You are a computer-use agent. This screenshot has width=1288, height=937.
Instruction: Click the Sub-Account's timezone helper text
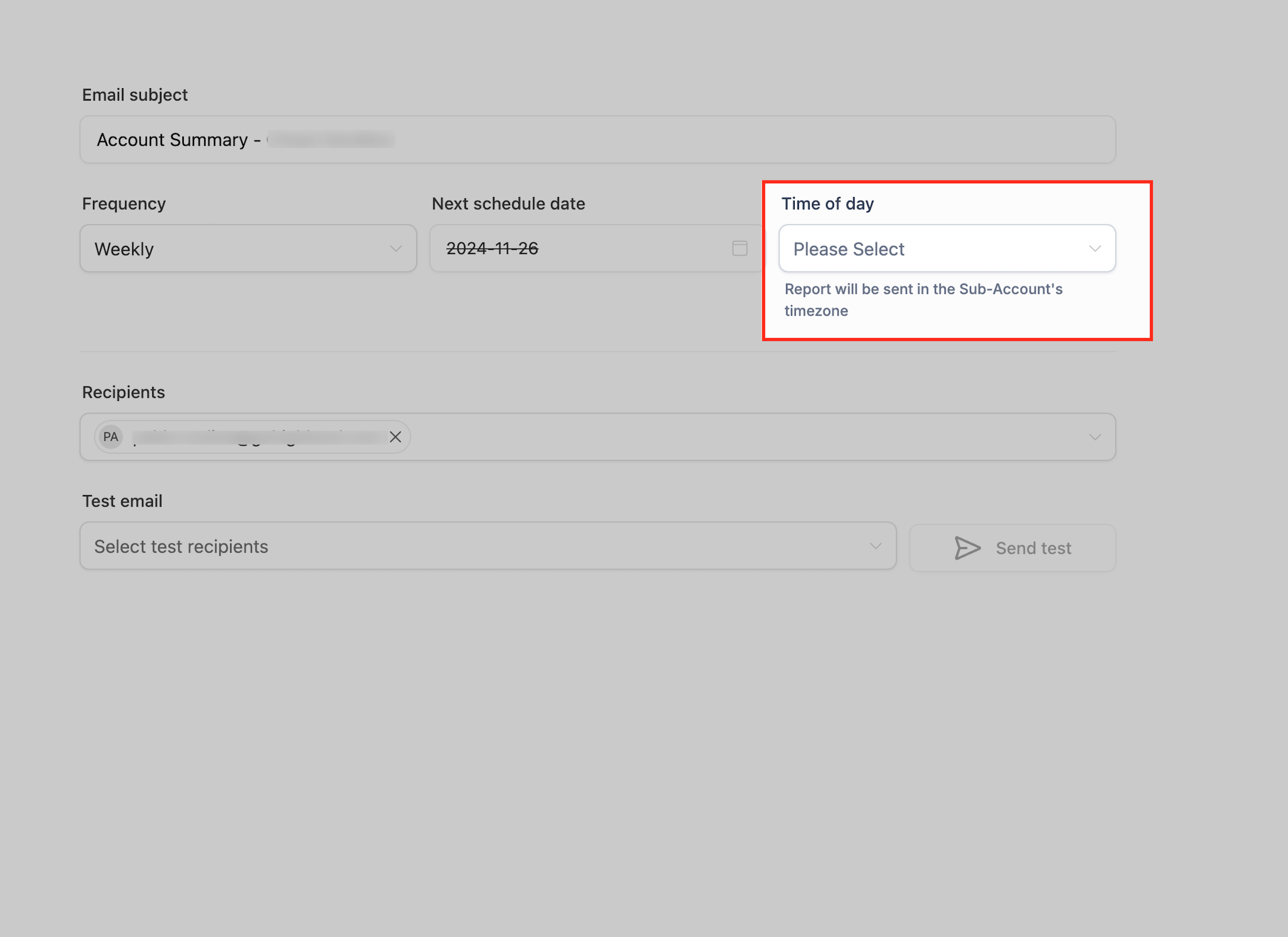tap(923, 299)
